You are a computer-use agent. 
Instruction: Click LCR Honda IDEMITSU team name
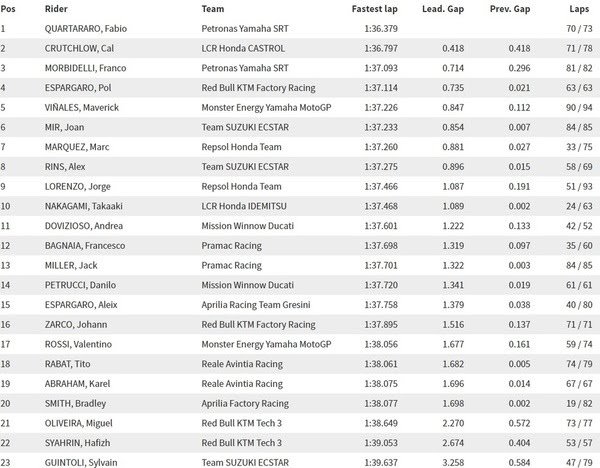click(244, 206)
